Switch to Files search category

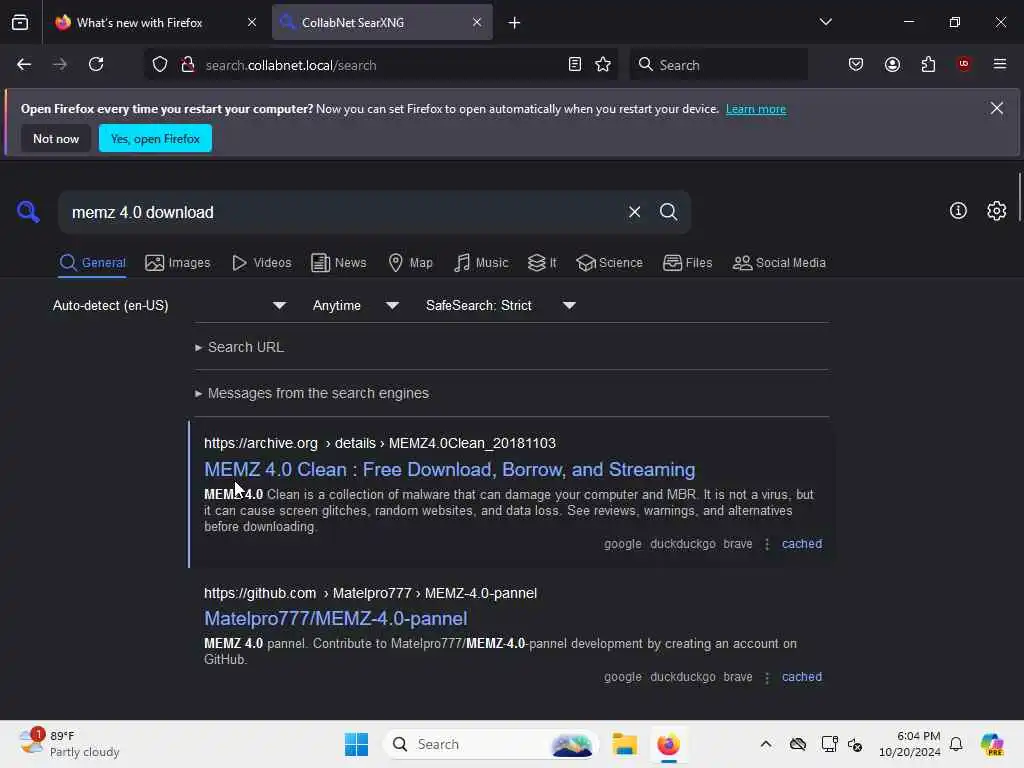687,263
